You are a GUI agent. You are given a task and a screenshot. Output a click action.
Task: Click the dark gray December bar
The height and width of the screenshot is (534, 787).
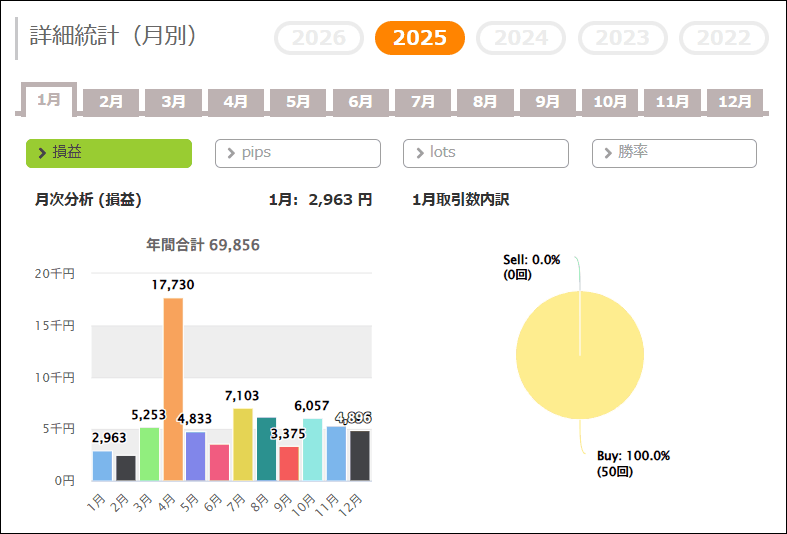point(360,456)
